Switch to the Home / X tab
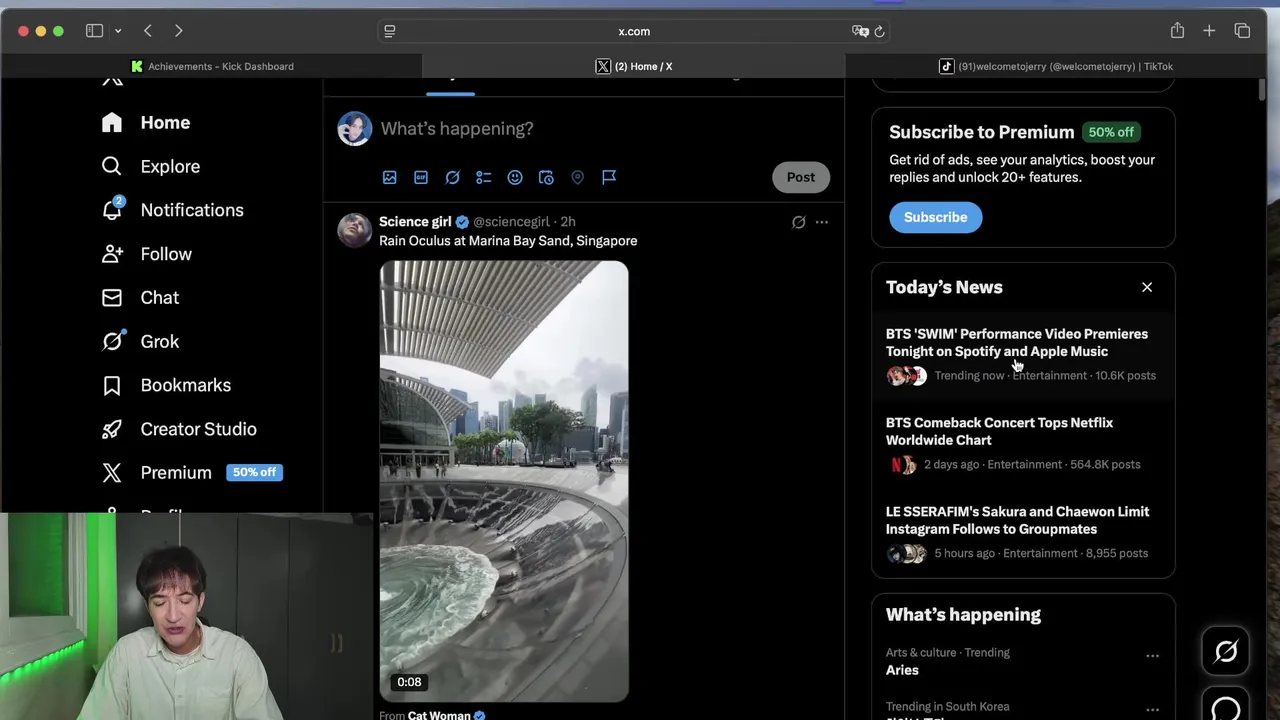 (634, 66)
